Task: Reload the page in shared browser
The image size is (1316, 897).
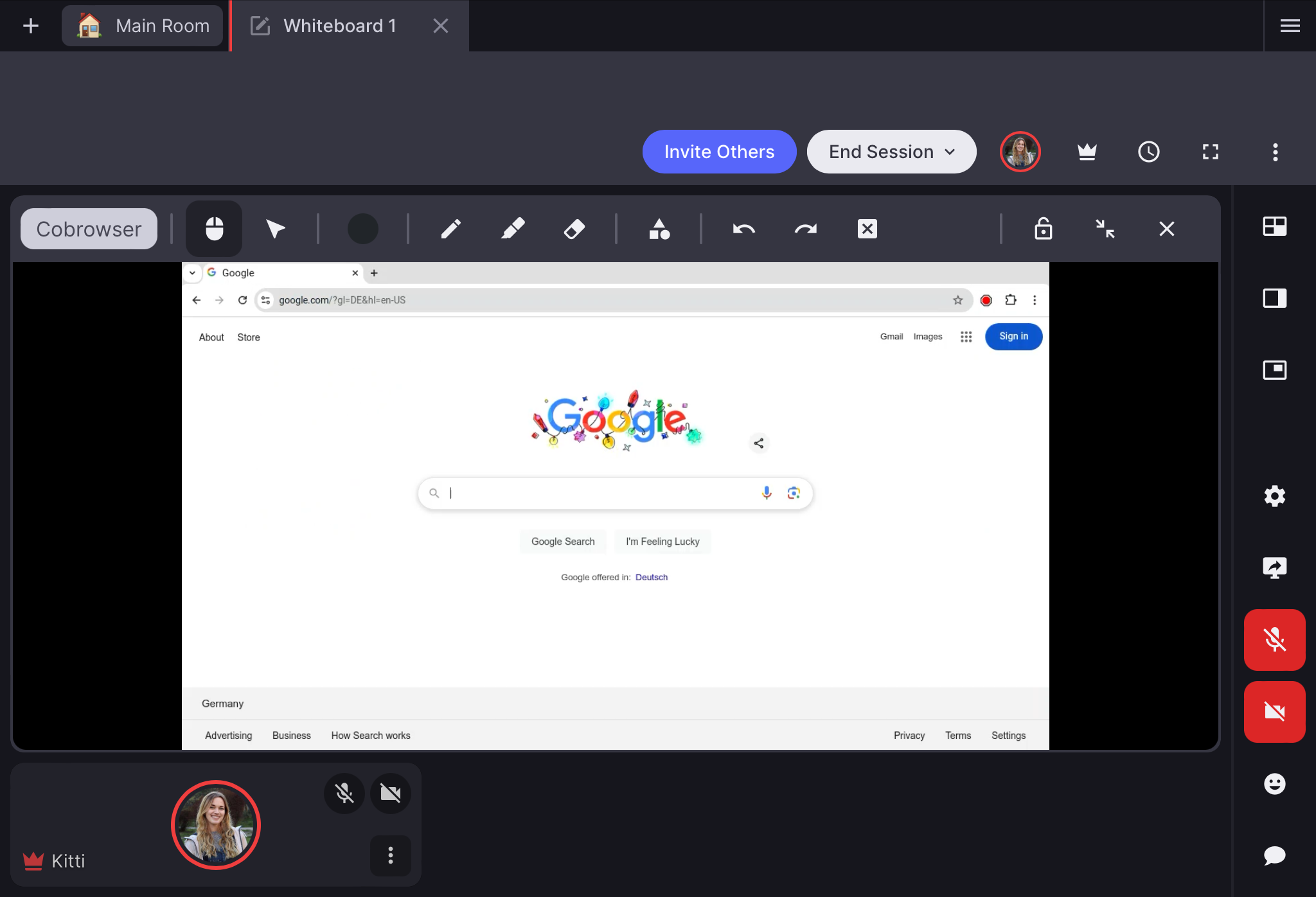Action: pyautogui.click(x=242, y=300)
